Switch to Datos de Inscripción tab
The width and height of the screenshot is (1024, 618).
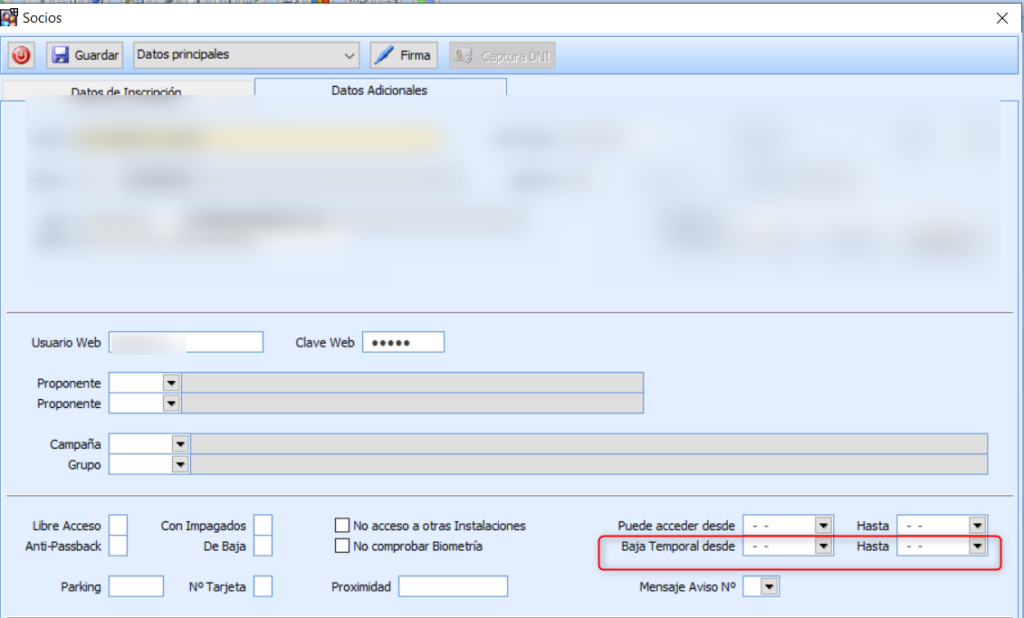[127, 92]
